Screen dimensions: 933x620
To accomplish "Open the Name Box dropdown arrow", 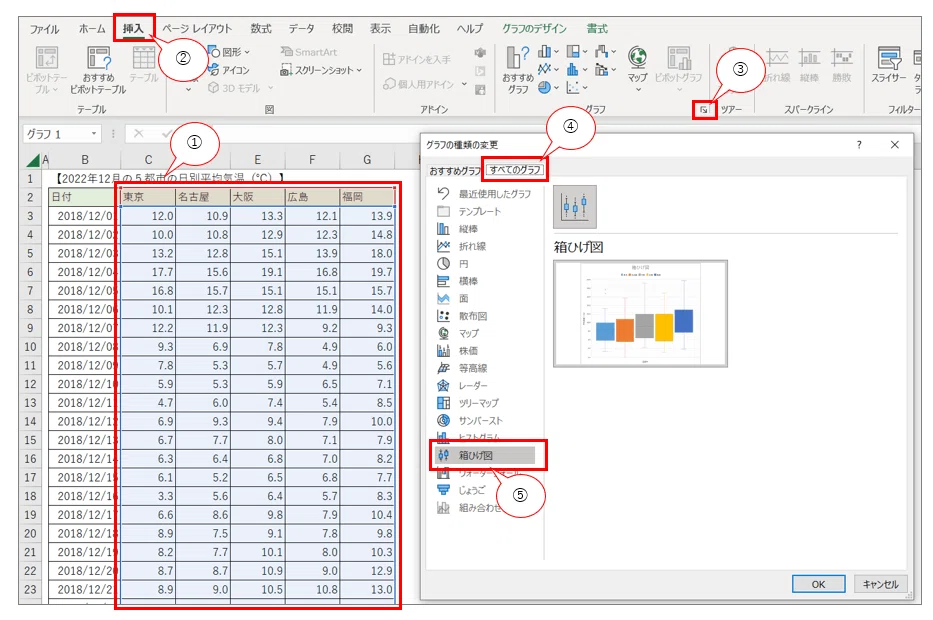I will [94, 133].
